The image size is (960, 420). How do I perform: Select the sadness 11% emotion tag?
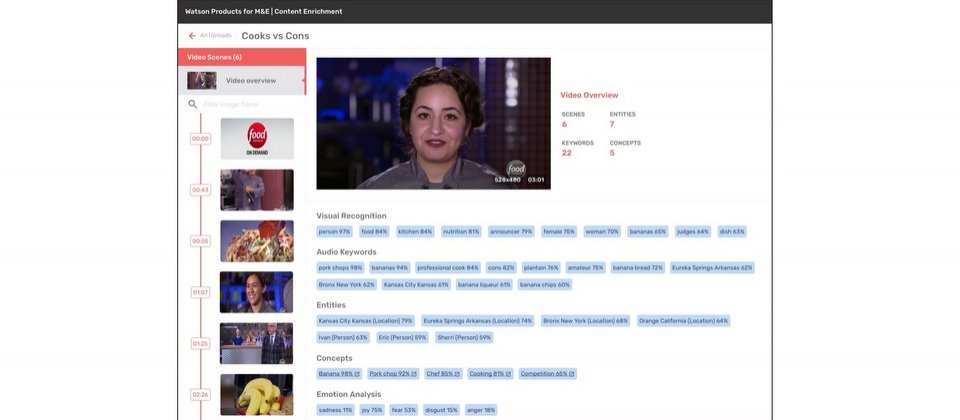[336, 410]
